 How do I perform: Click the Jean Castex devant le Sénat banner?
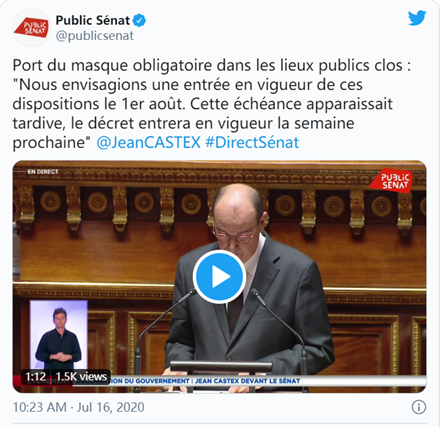[205, 381]
